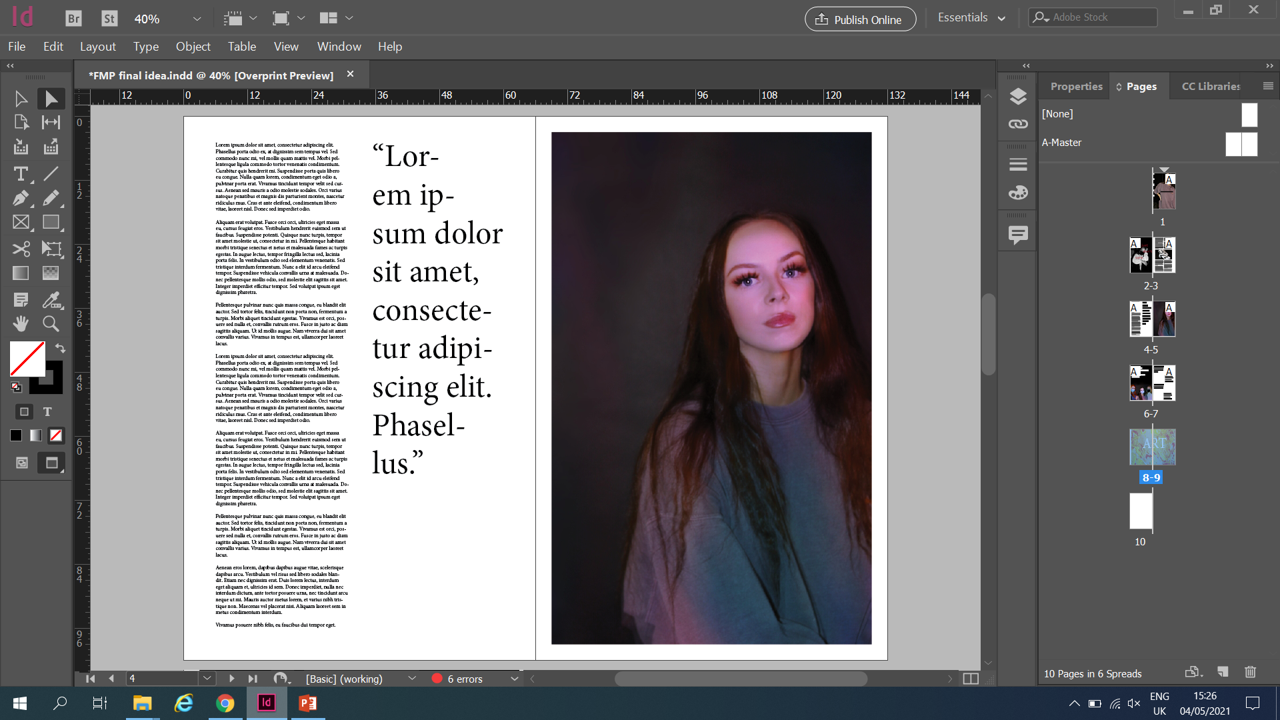The height and width of the screenshot is (720, 1280).
Task: Expand the [Basic] (working) preflight profile menu
Action: click(x=412, y=678)
